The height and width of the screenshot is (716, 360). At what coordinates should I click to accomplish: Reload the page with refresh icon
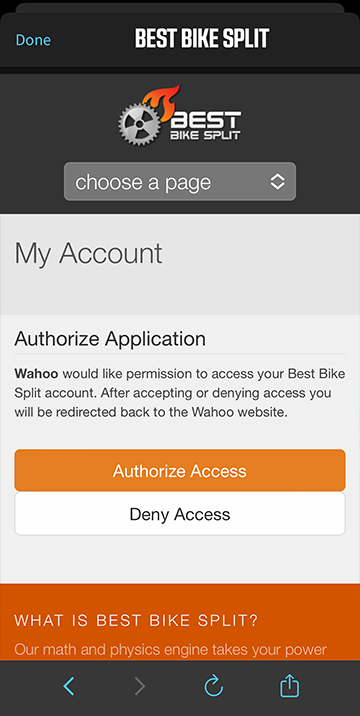point(213,686)
